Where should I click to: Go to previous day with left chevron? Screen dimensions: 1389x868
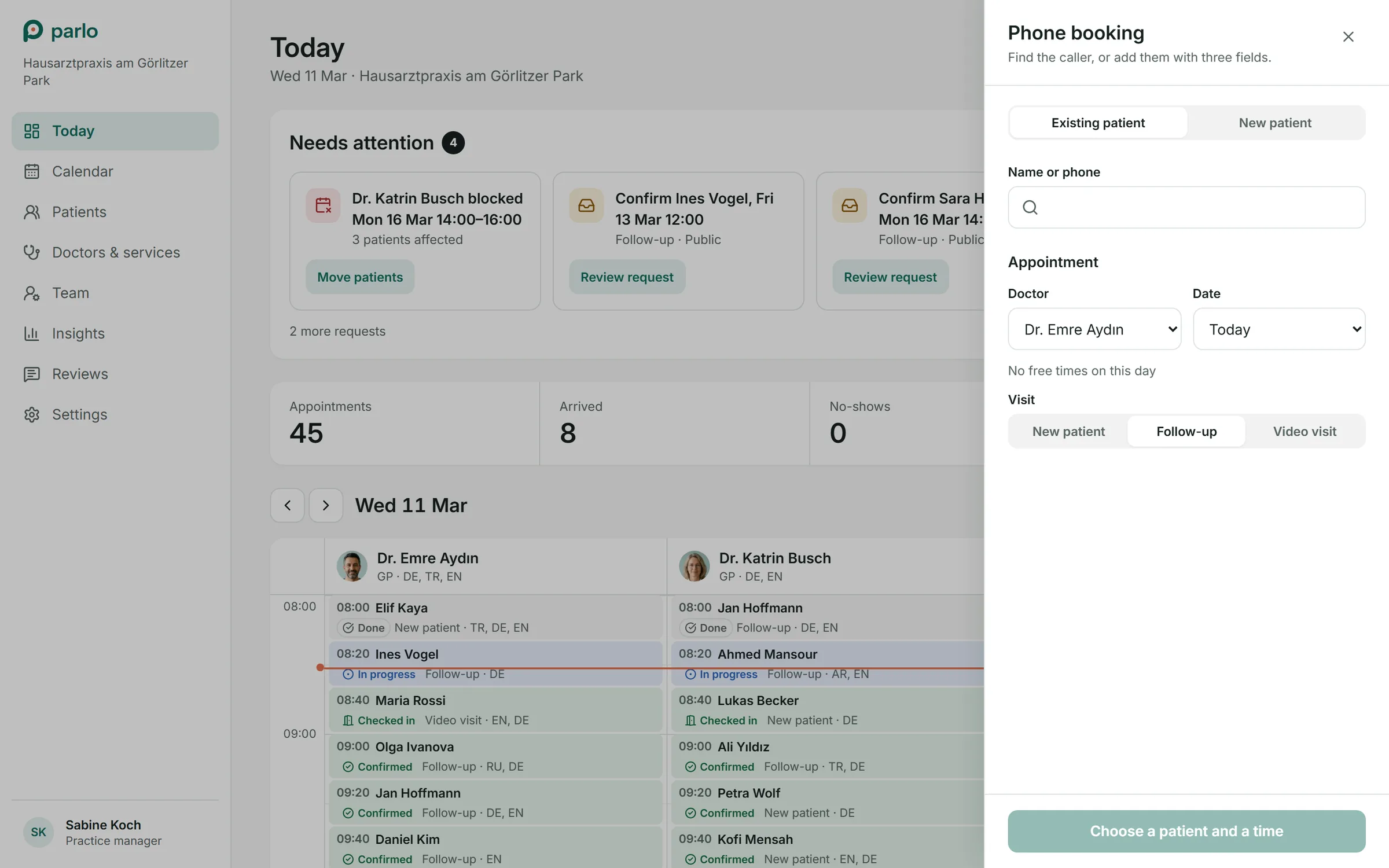(x=288, y=505)
